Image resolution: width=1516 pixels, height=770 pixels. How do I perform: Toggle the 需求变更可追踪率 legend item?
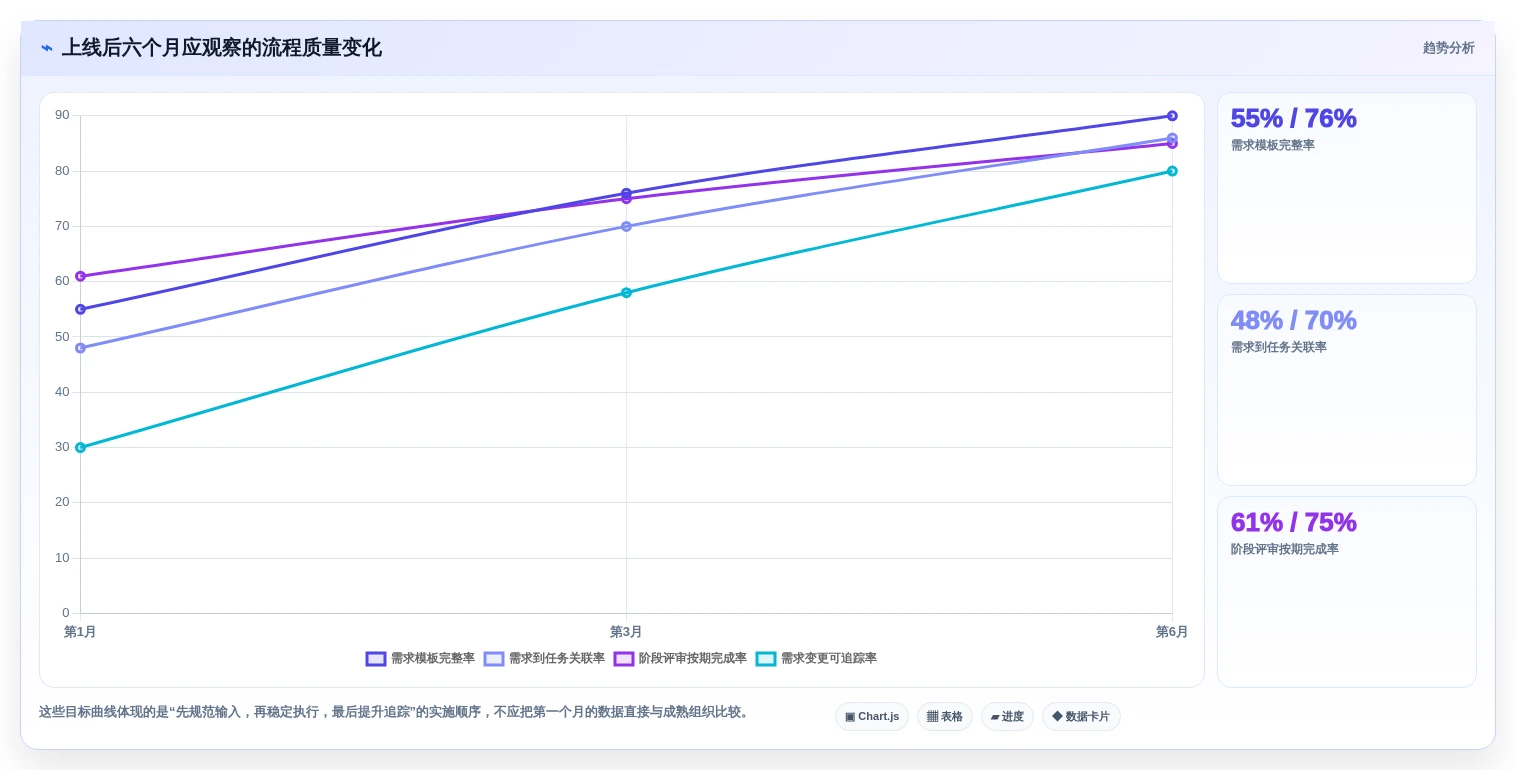[816, 659]
